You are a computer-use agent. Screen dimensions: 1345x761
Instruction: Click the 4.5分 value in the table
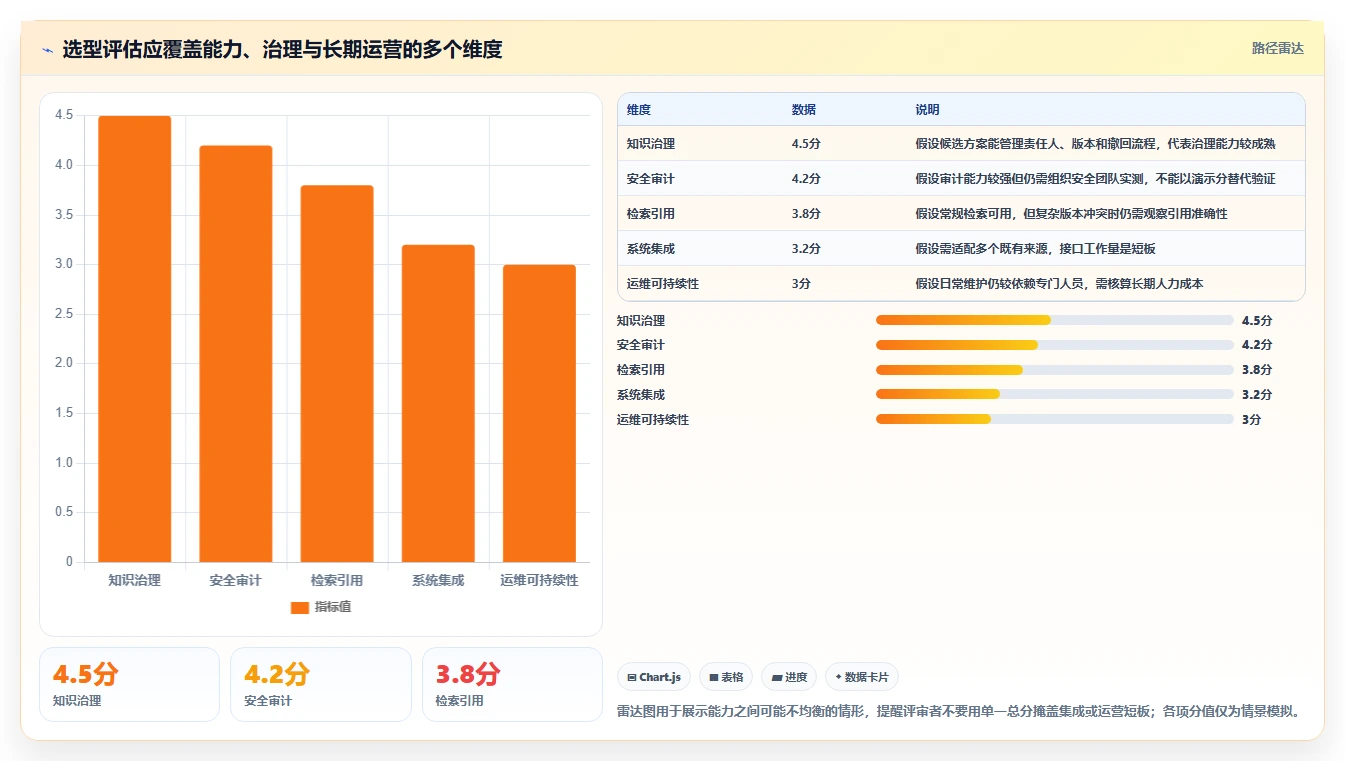[806, 144]
